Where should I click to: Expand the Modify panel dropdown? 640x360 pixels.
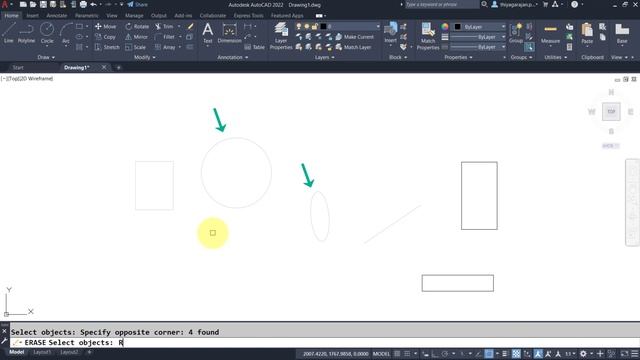[x=144, y=58]
